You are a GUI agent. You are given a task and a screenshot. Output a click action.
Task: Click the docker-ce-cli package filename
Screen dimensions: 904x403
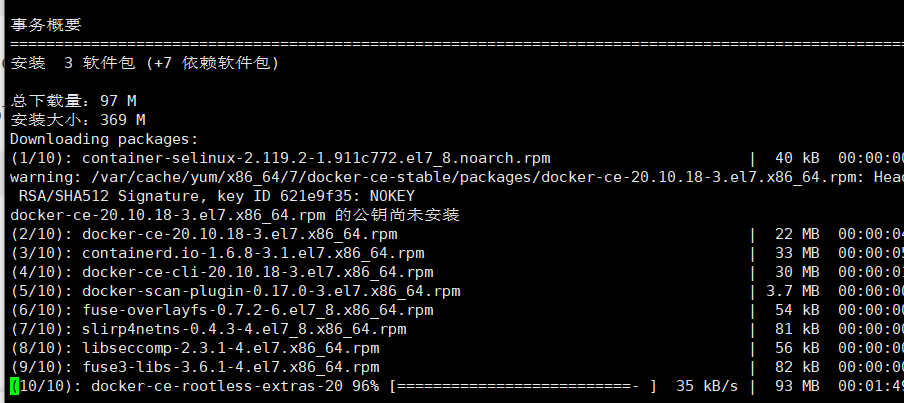point(258,272)
